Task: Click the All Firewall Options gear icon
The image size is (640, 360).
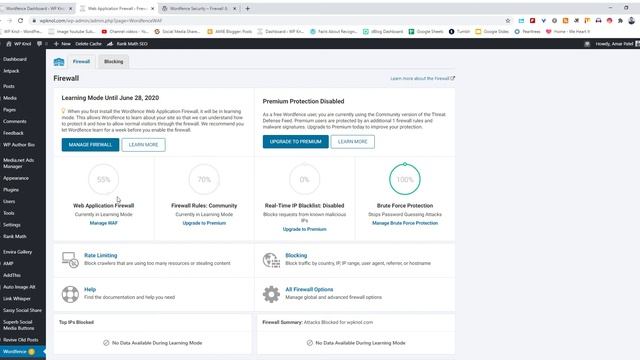Action: coord(271,294)
